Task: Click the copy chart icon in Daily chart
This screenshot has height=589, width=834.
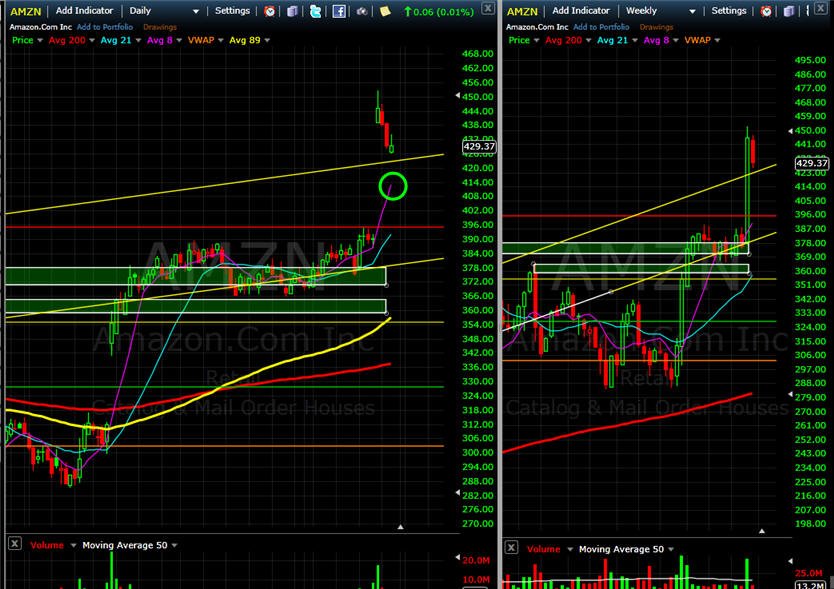Action: [x=292, y=11]
